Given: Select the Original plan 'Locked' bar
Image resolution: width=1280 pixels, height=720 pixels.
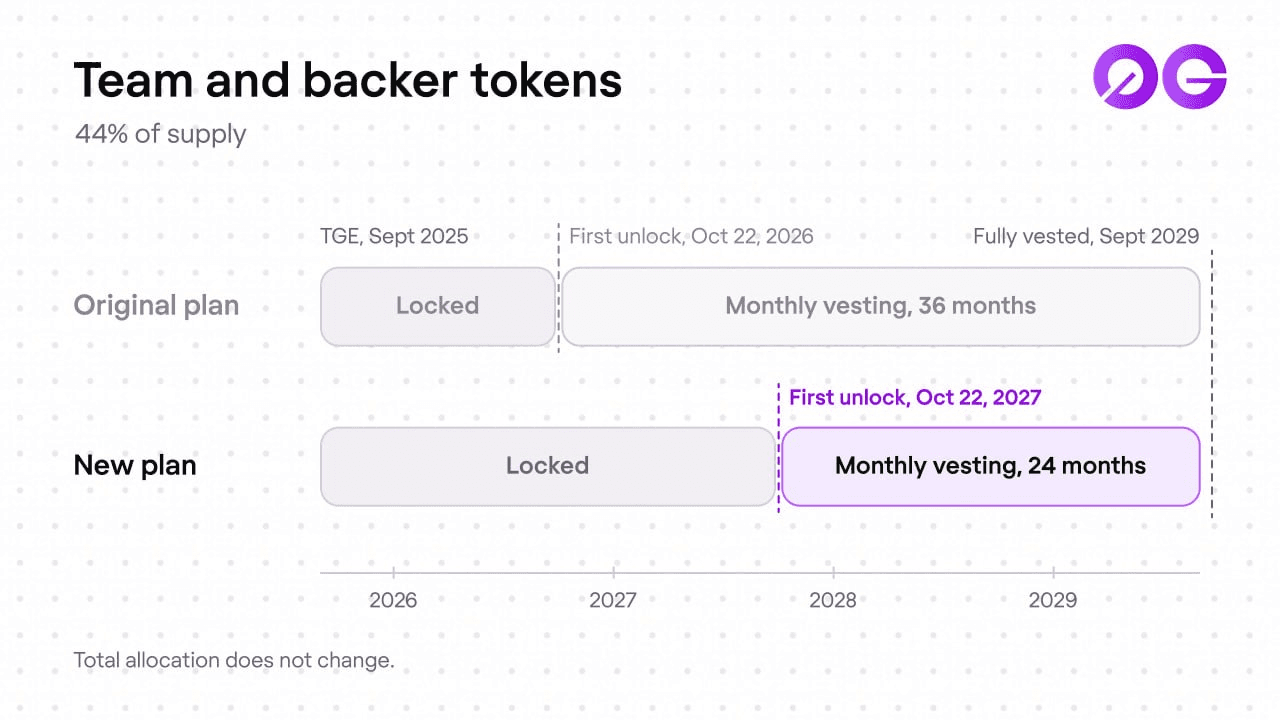Looking at the screenshot, I should [438, 306].
